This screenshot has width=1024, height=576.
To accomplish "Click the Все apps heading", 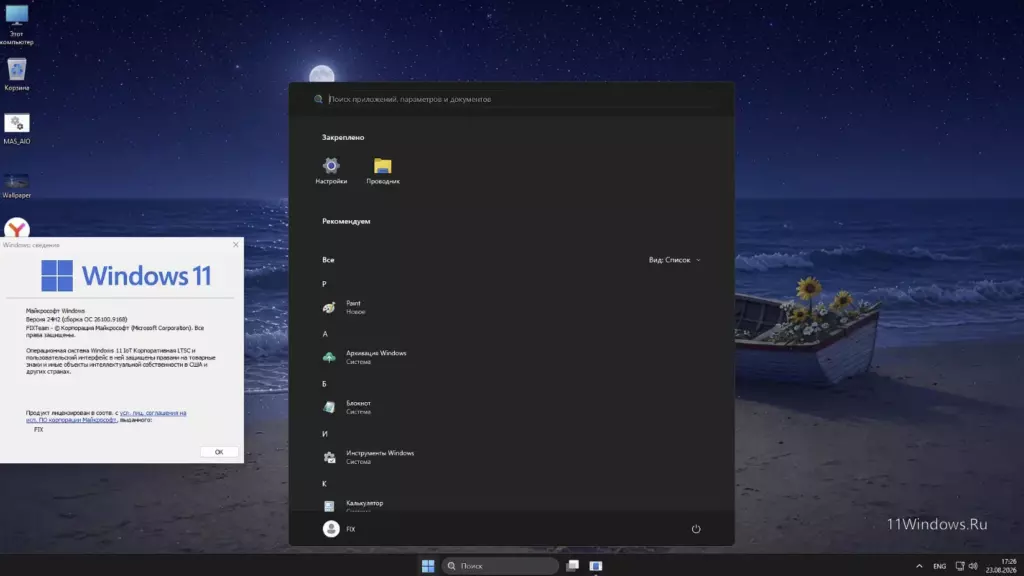I will pyautogui.click(x=328, y=260).
